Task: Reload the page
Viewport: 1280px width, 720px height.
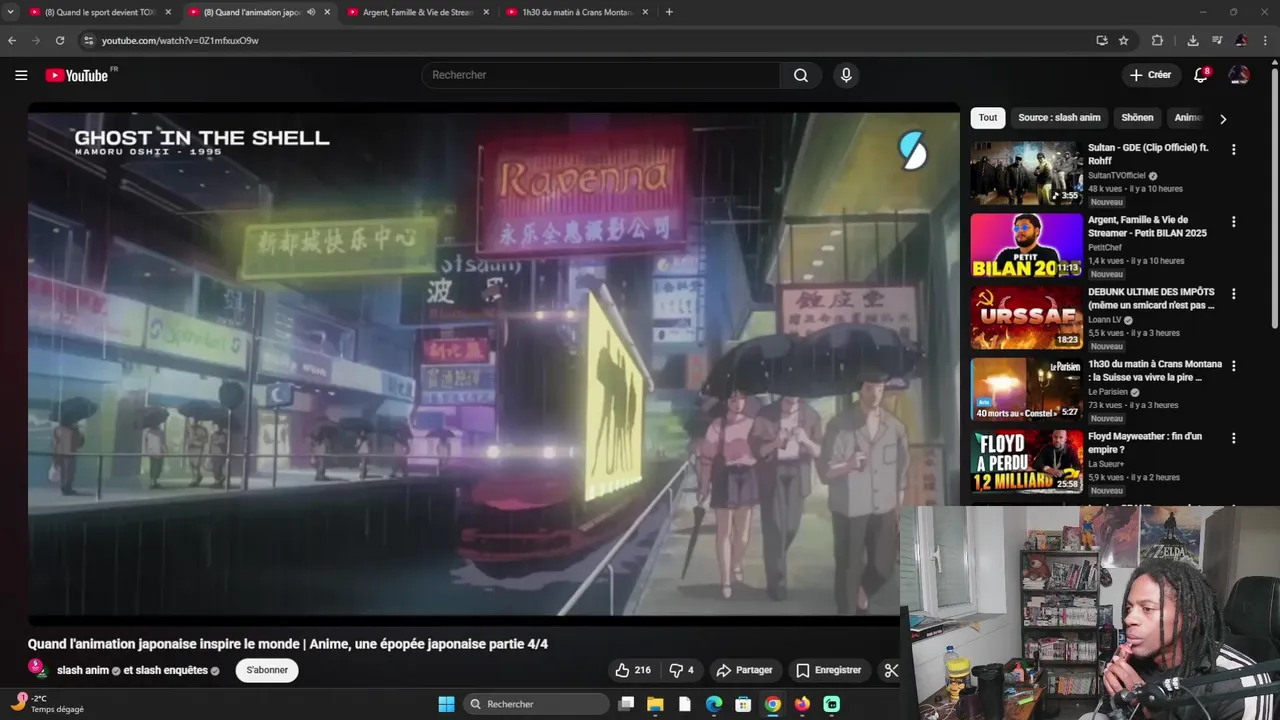Action: (60, 40)
